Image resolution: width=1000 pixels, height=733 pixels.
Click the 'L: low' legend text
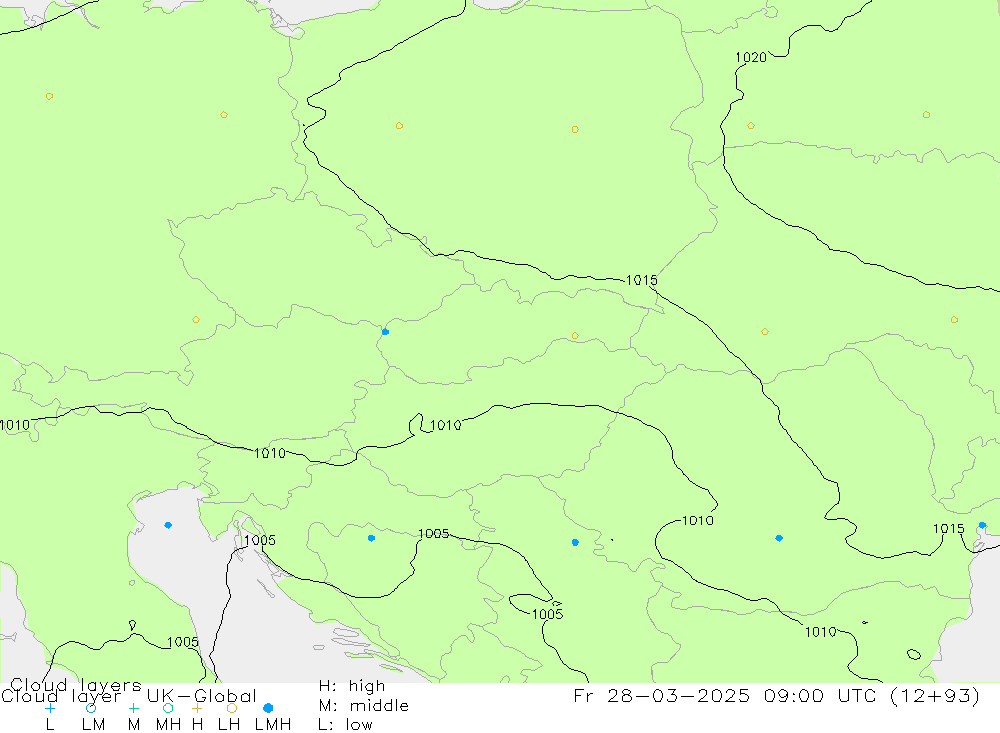coord(345,725)
